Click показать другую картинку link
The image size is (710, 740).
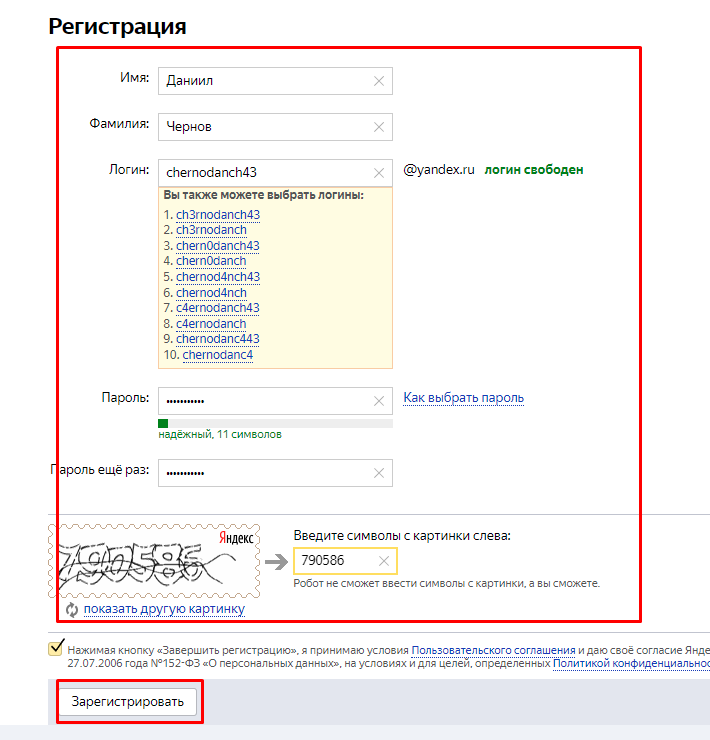[x=164, y=609]
